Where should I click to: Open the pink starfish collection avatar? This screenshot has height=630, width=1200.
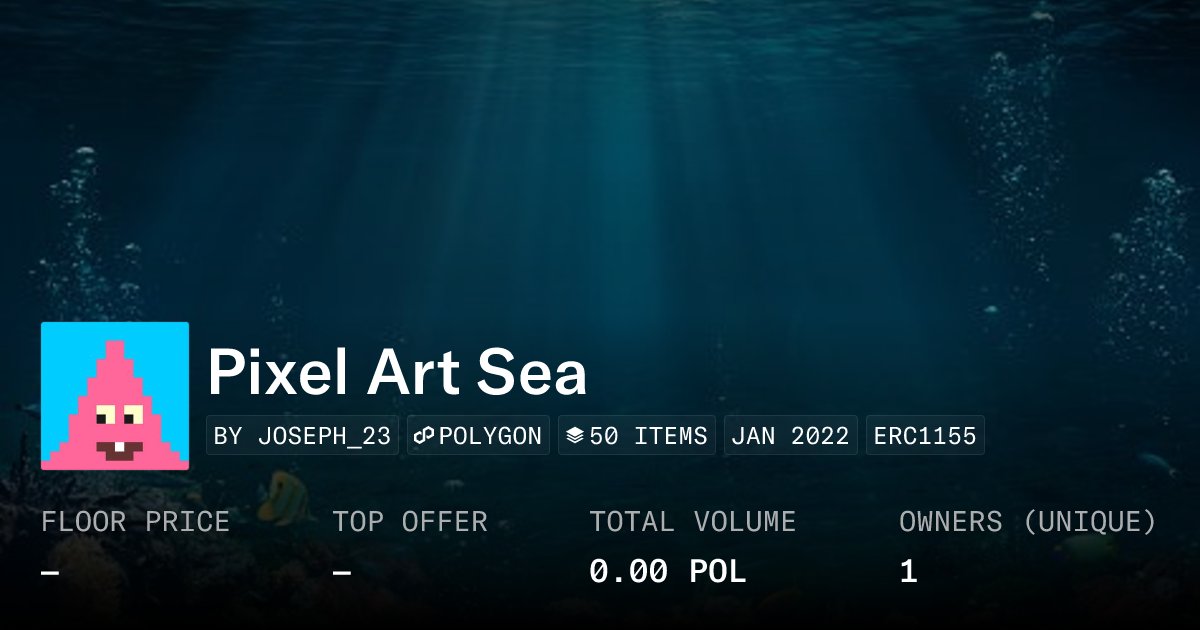click(115, 396)
